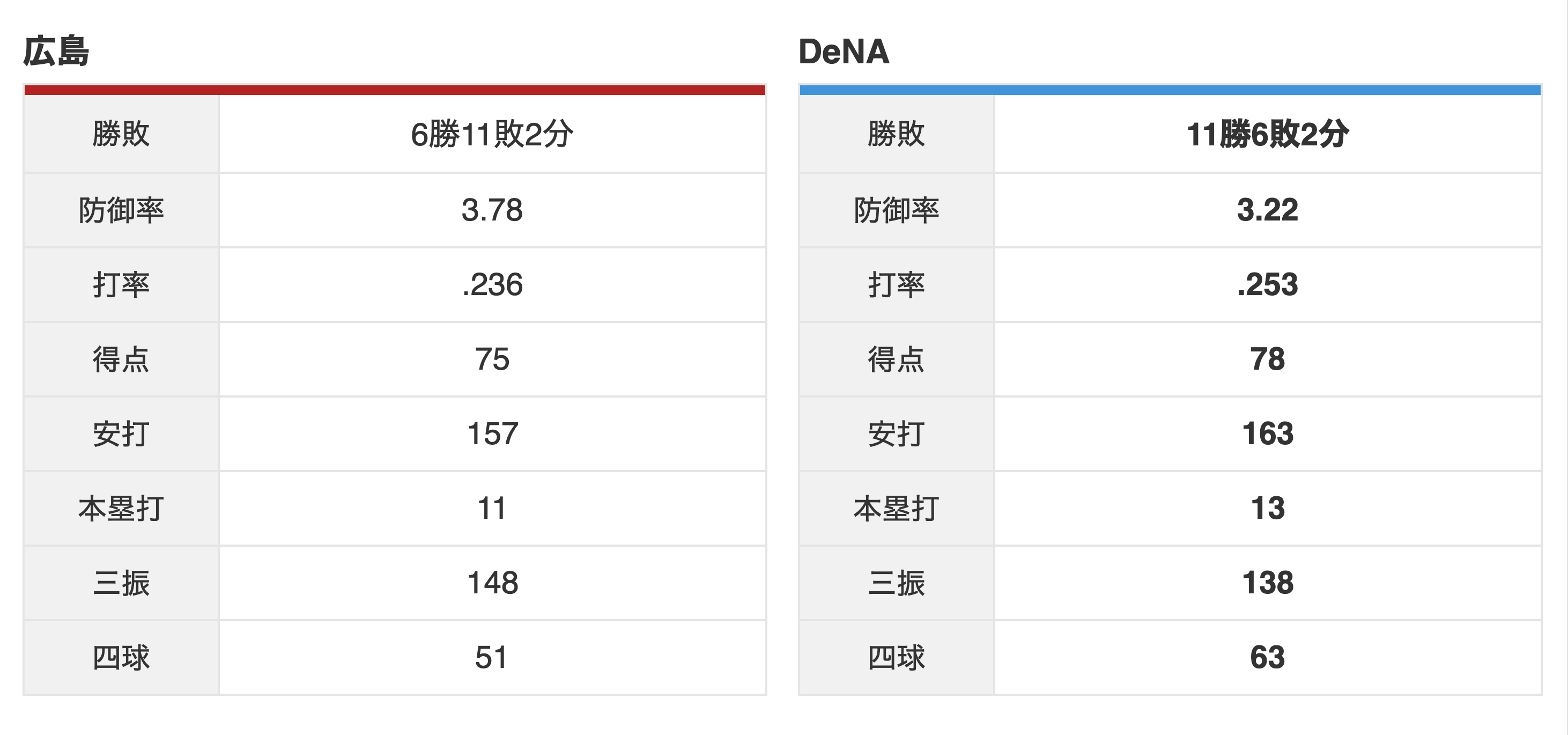Screen dimensions: 1568x735
Task: Select DeNA's 四球 value 63
Action: [1267, 658]
